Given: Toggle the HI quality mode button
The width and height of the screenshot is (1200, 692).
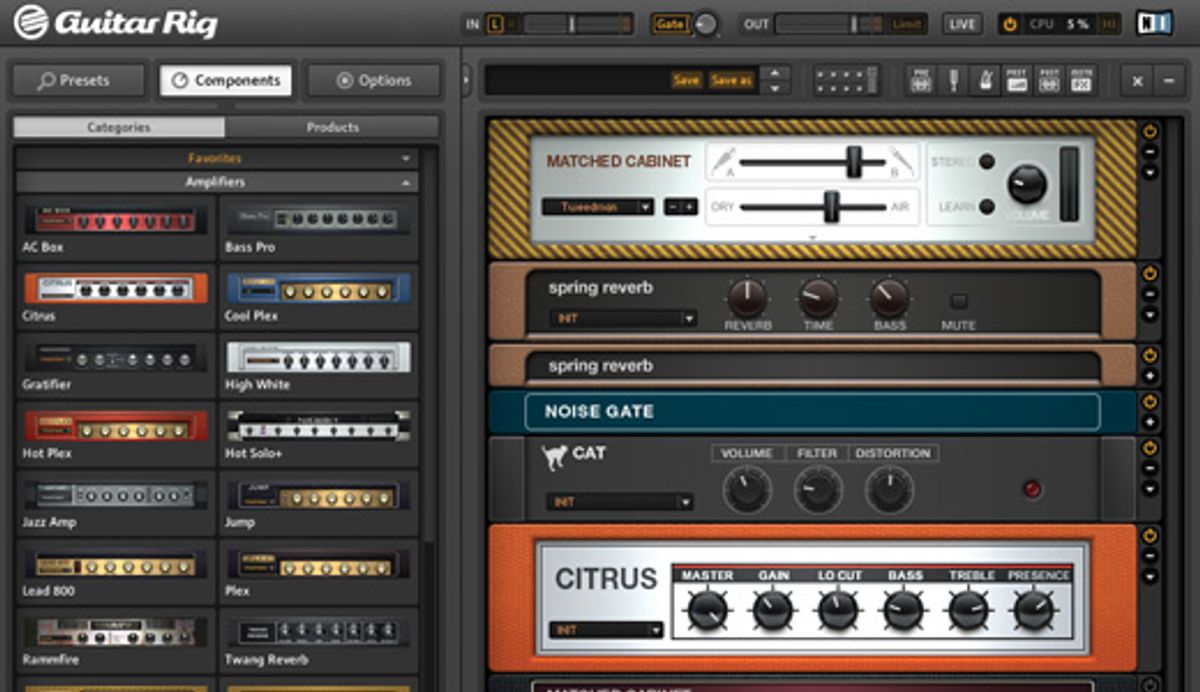Looking at the screenshot, I should point(1109,24).
